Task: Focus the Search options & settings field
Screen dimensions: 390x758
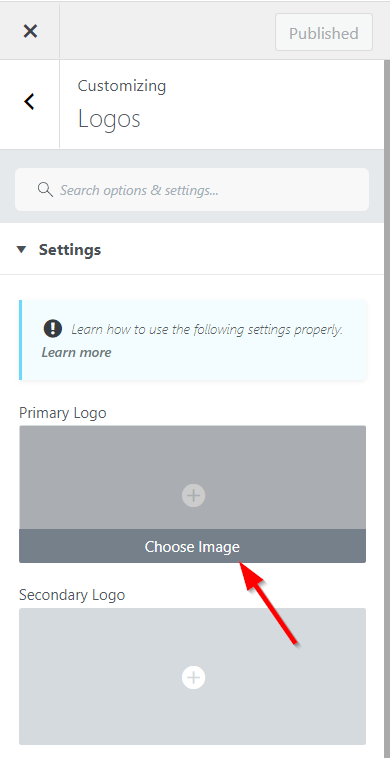Action: [x=192, y=190]
